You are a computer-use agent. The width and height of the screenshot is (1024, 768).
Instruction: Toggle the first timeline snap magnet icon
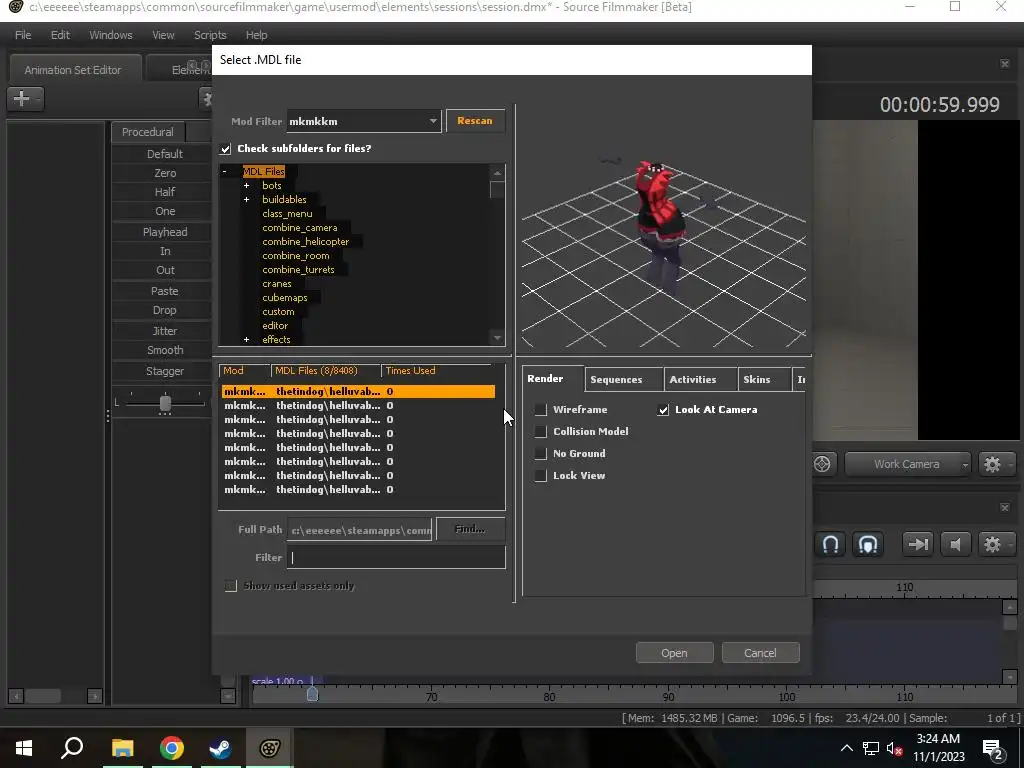[x=830, y=544]
